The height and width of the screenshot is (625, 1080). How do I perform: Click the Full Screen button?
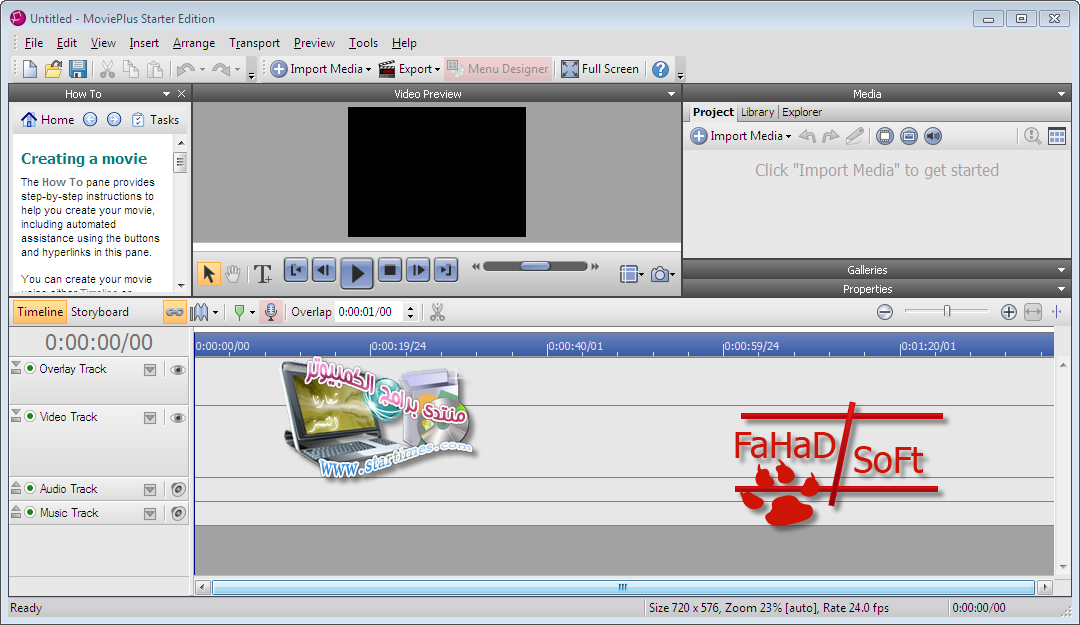(x=600, y=69)
